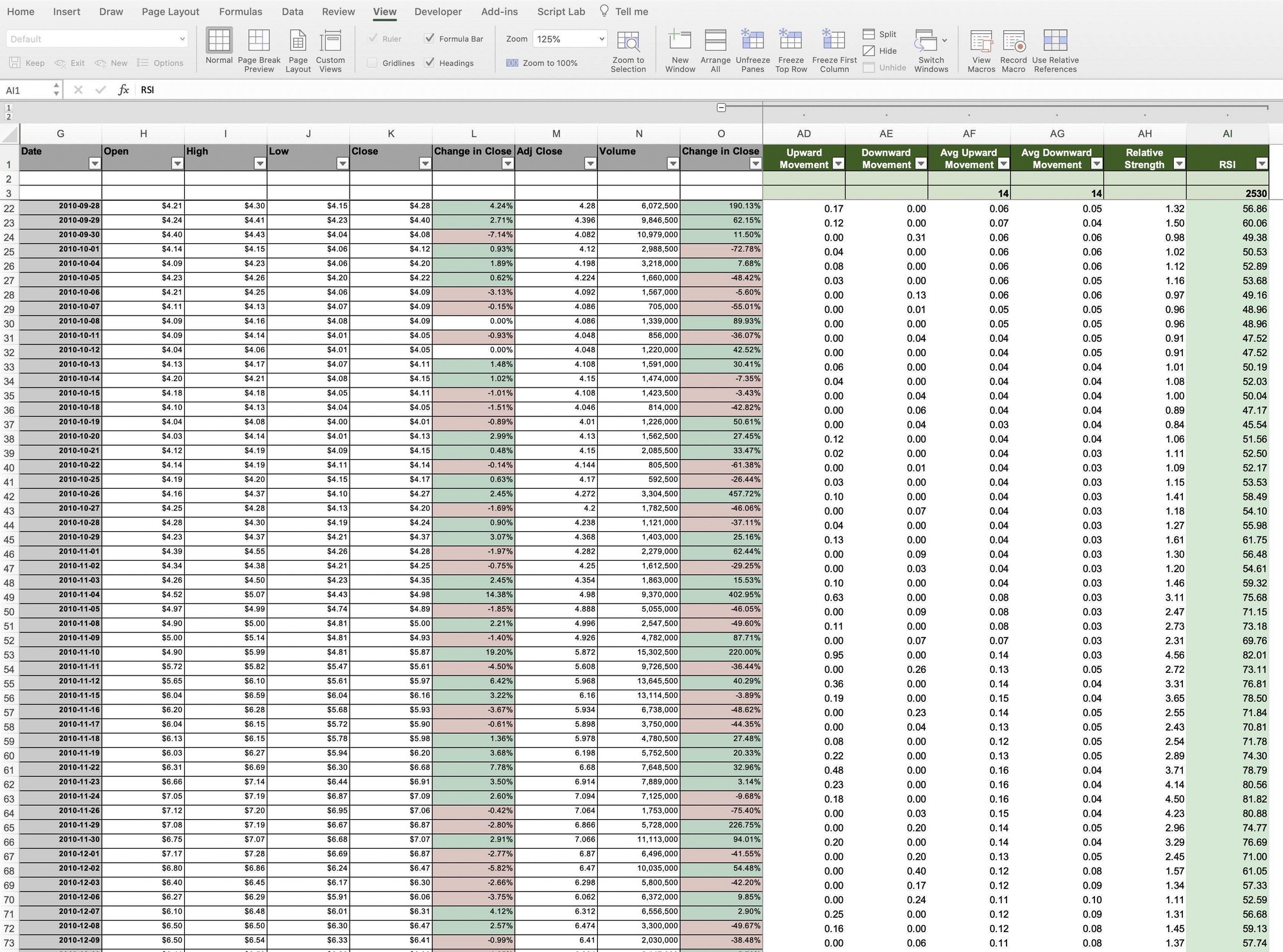Image resolution: width=1283 pixels, height=952 pixels.
Task: Click the Record Macro icon
Action: [1014, 45]
